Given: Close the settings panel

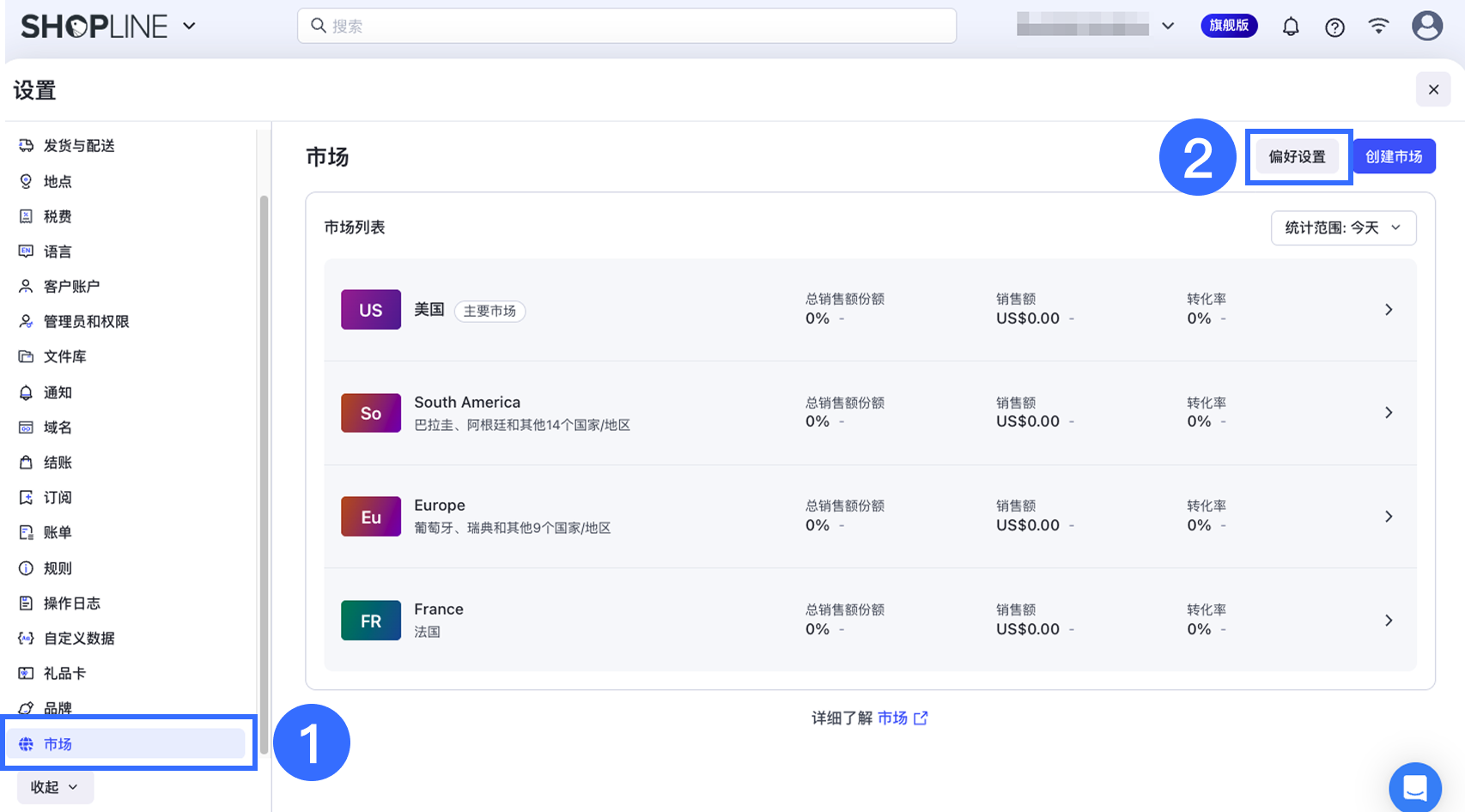Looking at the screenshot, I should [x=1432, y=89].
